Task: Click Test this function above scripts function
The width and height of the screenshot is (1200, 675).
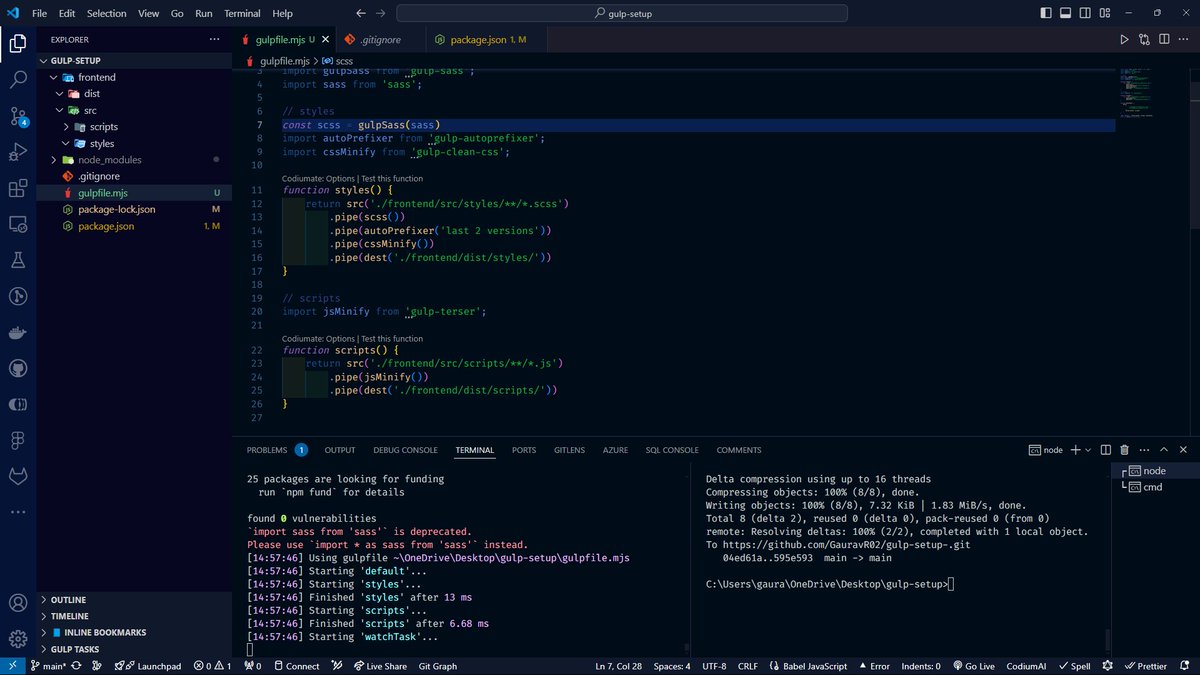Action: 392,339
